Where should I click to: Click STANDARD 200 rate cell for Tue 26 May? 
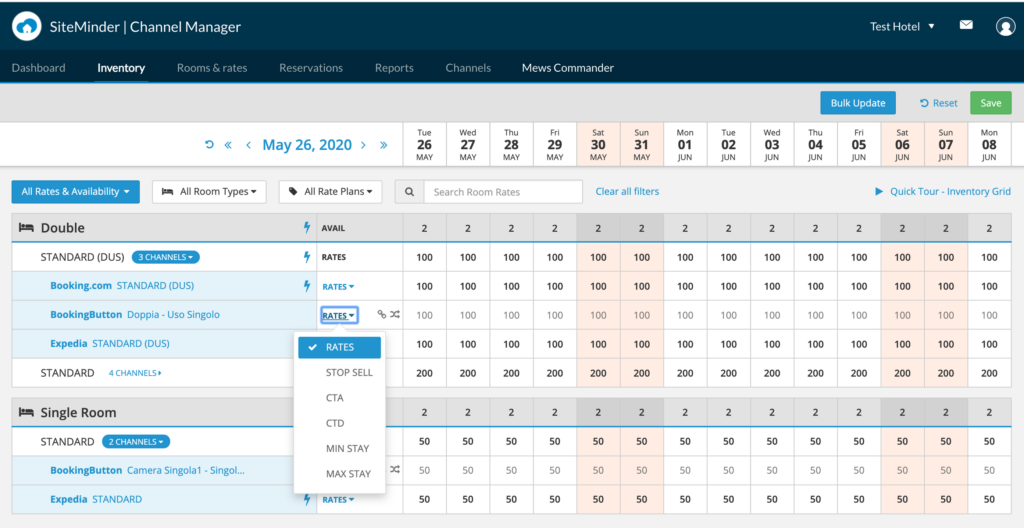pyautogui.click(x=424, y=373)
